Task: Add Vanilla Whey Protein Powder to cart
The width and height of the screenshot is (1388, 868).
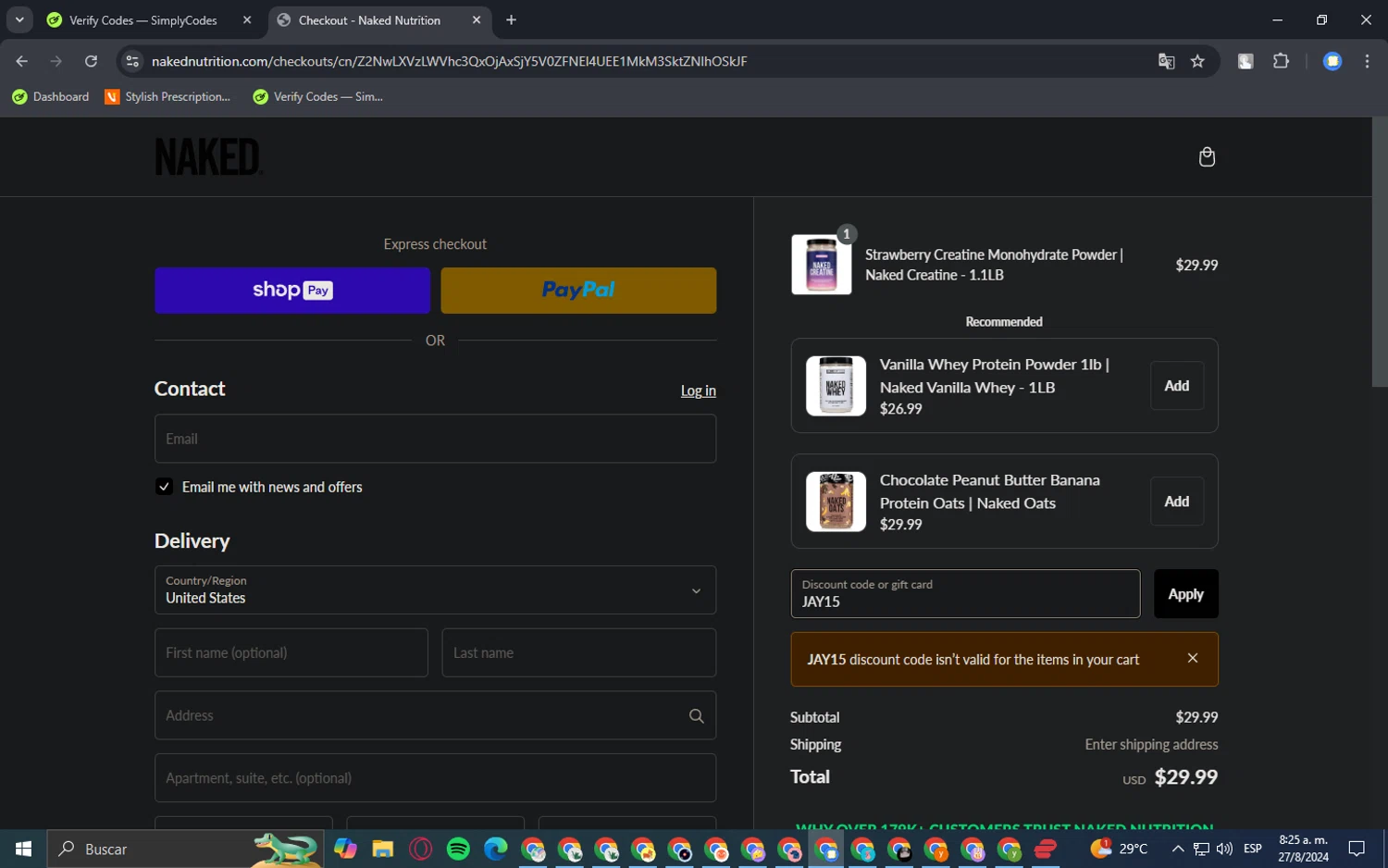Action: click(1177, 386)
